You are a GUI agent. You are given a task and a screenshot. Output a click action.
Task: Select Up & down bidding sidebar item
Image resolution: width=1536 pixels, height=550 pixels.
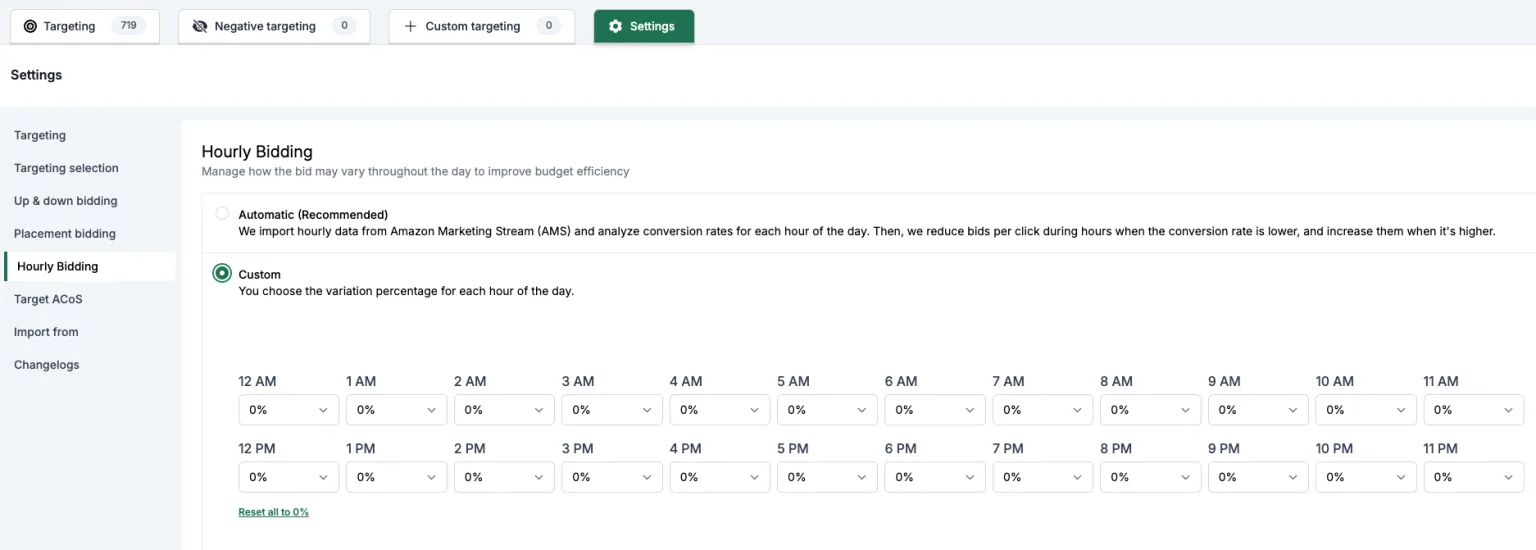coord(66,201)
